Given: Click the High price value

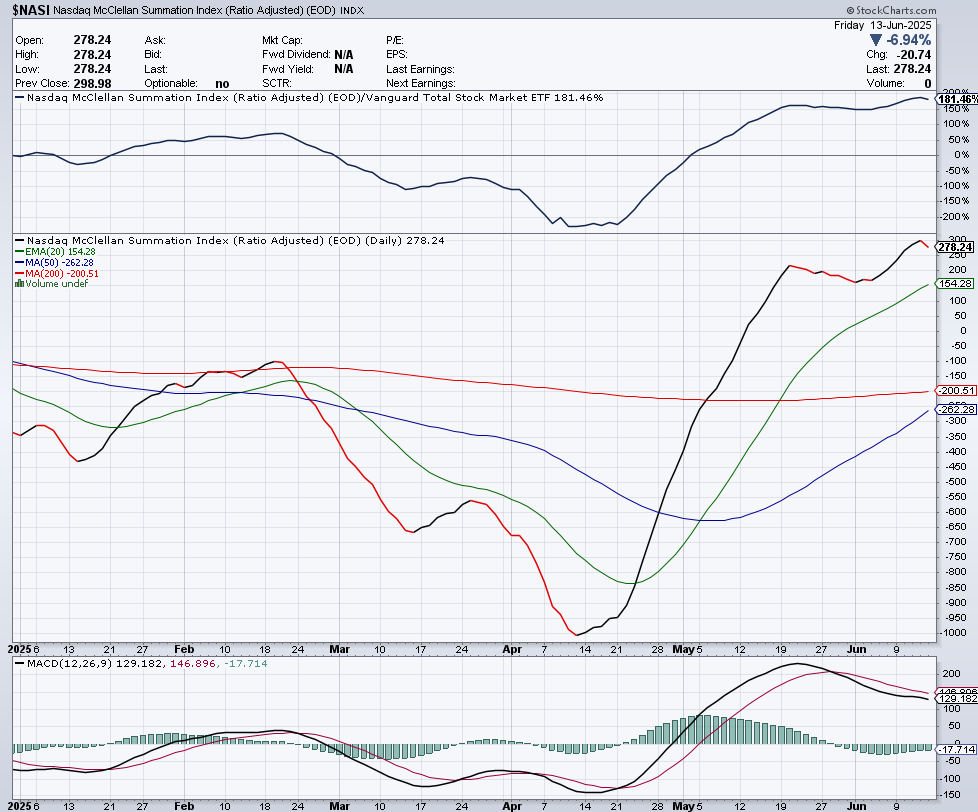Looking at the screenshot, I should [92, 54].
